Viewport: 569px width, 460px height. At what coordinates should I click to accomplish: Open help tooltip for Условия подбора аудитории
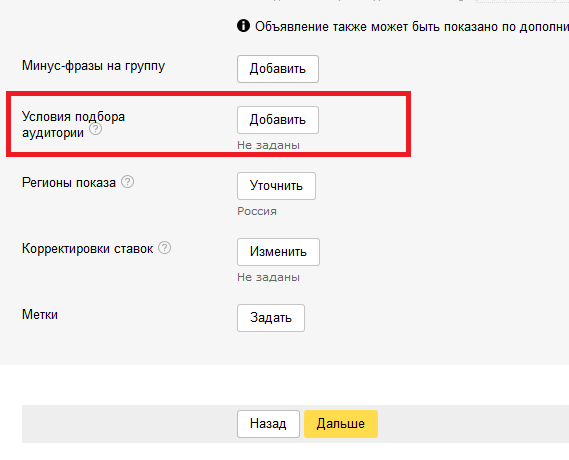click(x=95, y=129)
